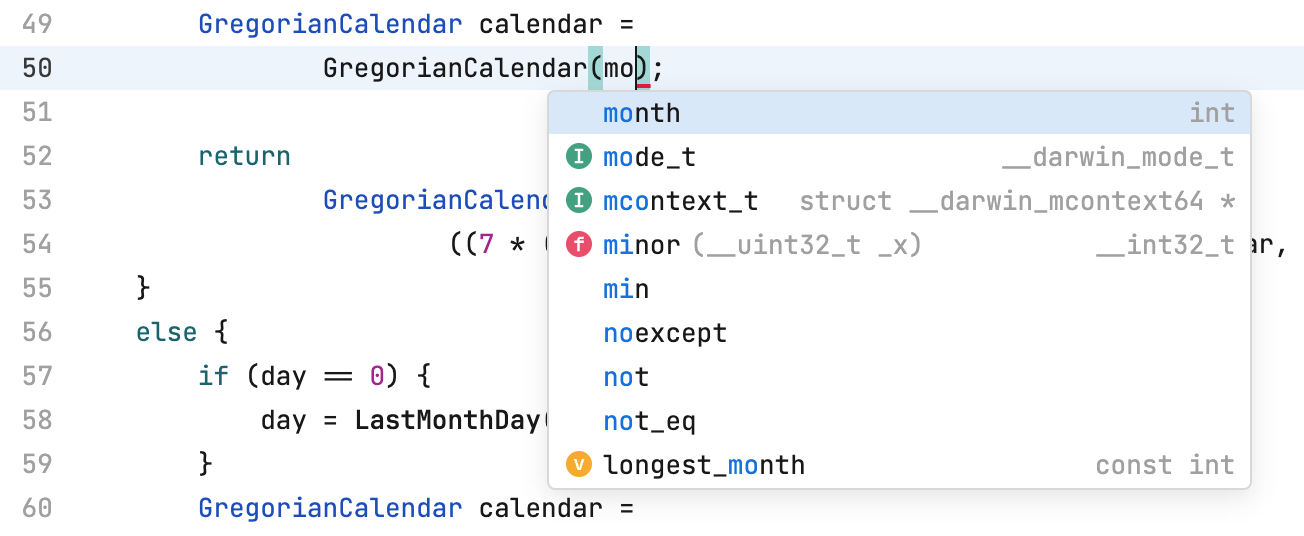Click the GregorianCalendar type on line 49
Viewport: 1304px width, 536px height.
[x=330, y=24]
